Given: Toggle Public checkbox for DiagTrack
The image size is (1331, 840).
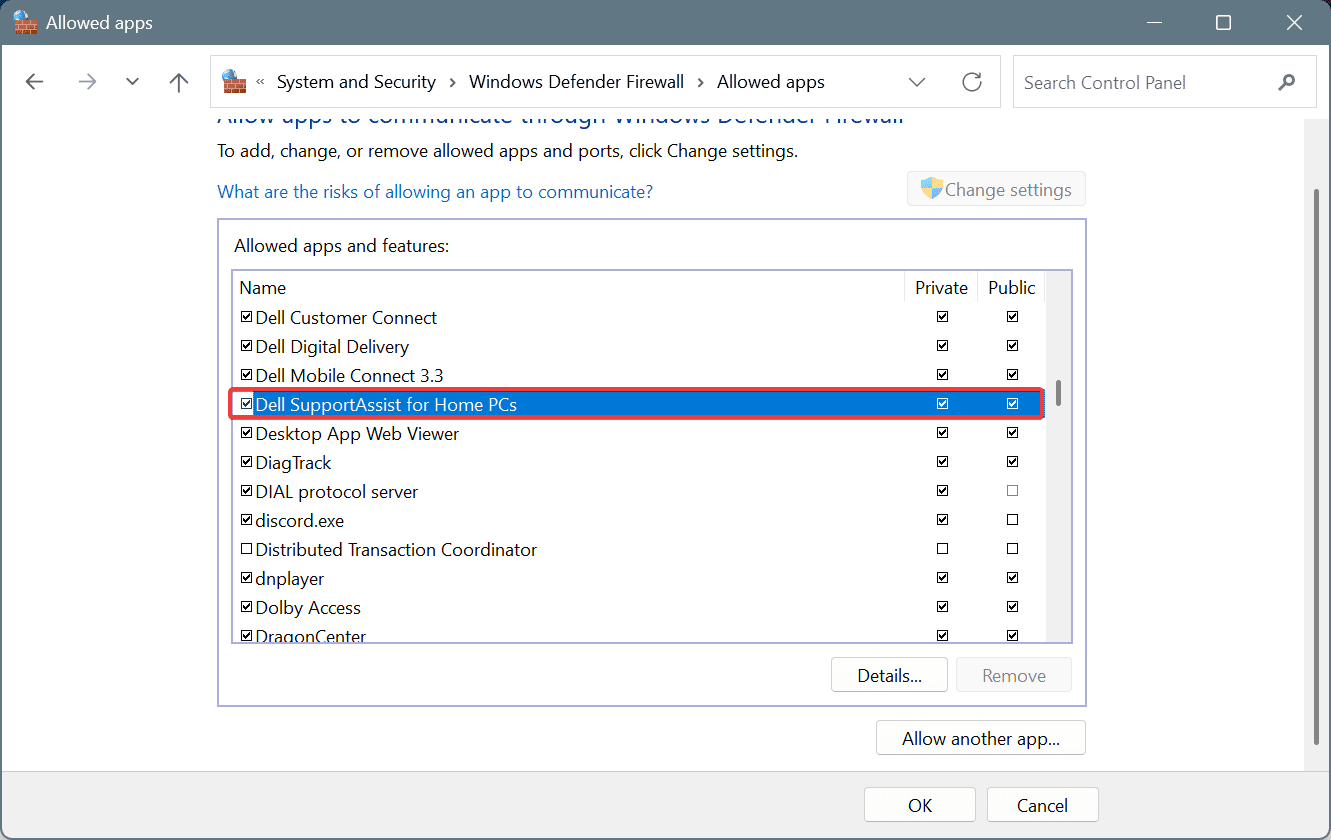Looking at the screenshot, I should [x=1012, y=462].
